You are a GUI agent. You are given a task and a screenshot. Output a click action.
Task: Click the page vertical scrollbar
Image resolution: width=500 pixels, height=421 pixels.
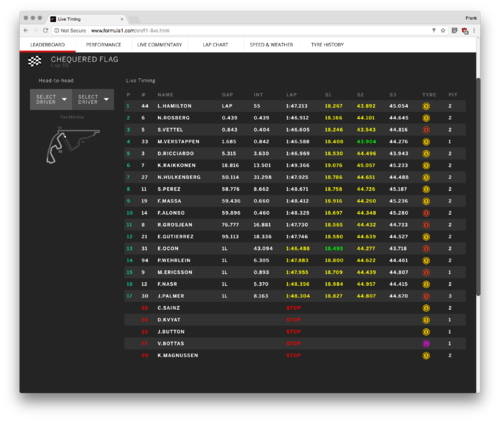[478, 187]
